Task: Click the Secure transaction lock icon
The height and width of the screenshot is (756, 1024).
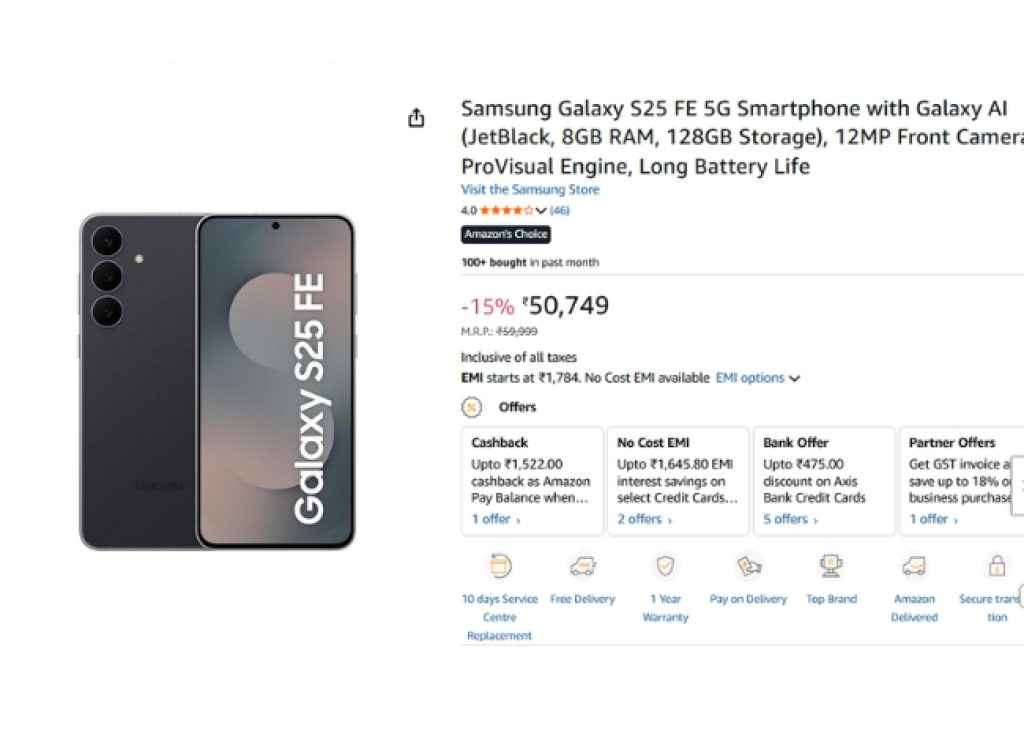Action: [x=996, y=565]
